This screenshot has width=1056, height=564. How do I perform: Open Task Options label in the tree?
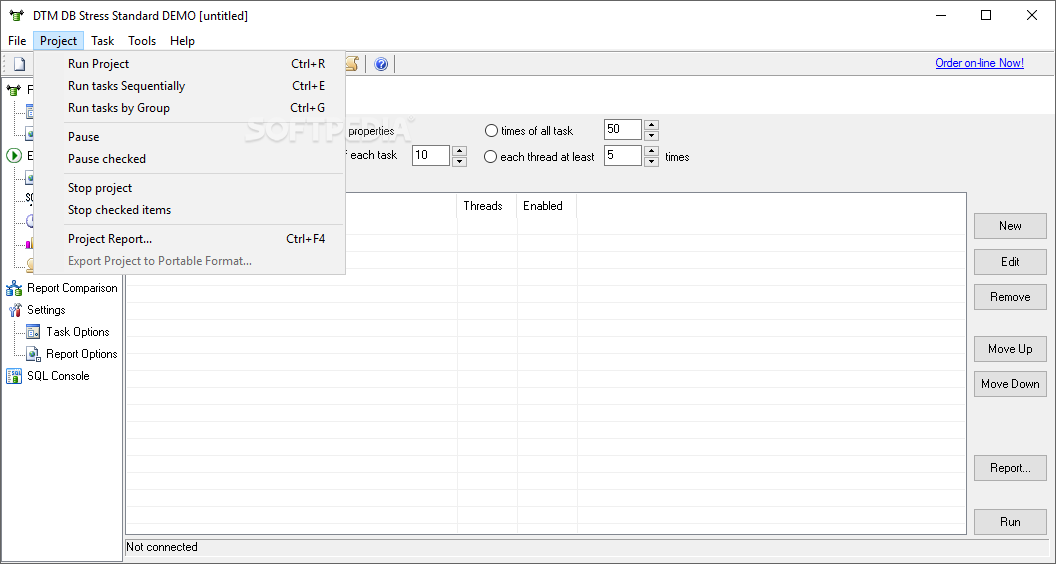(77, 332)
